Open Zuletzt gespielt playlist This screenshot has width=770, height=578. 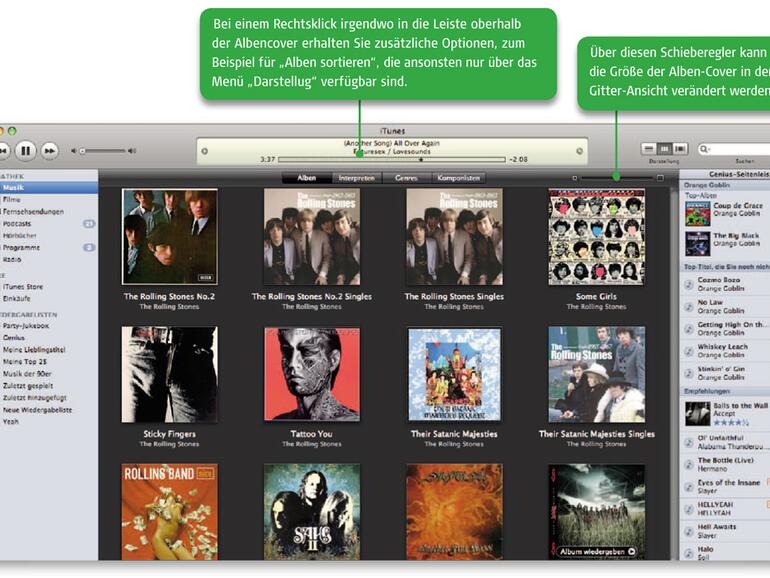tap(49, 386)
